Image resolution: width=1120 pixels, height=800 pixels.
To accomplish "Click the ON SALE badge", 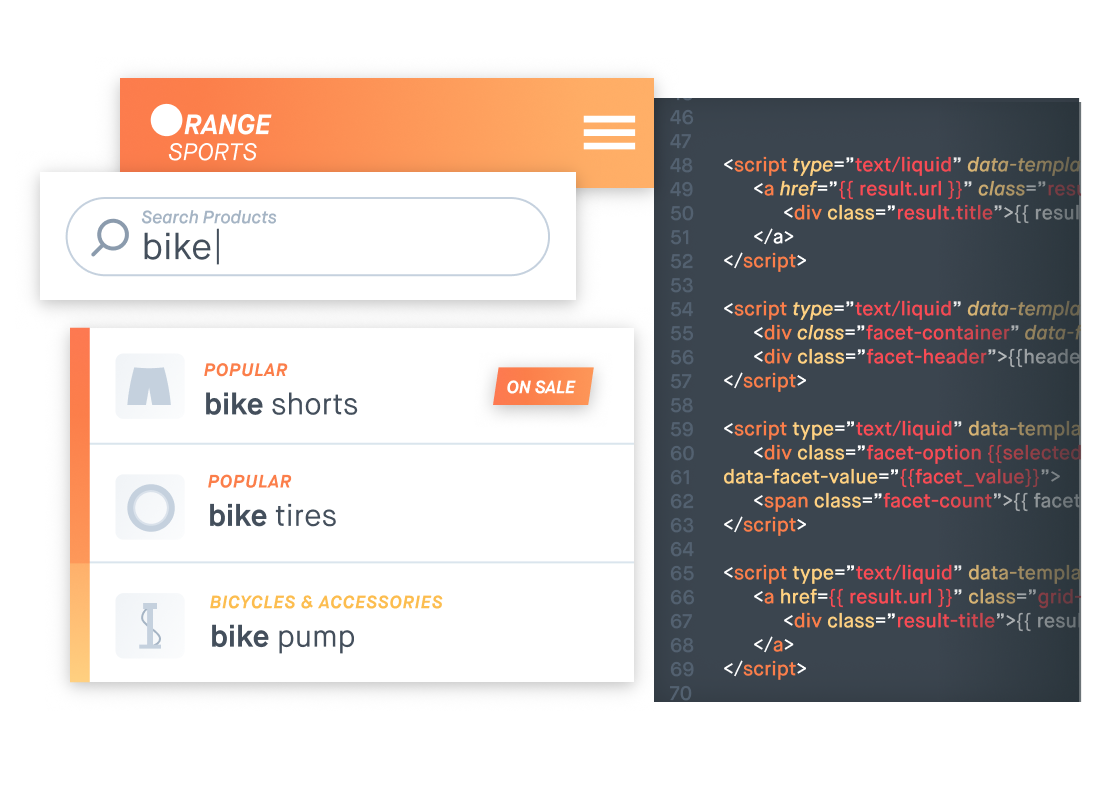I will tap(543, 386).
